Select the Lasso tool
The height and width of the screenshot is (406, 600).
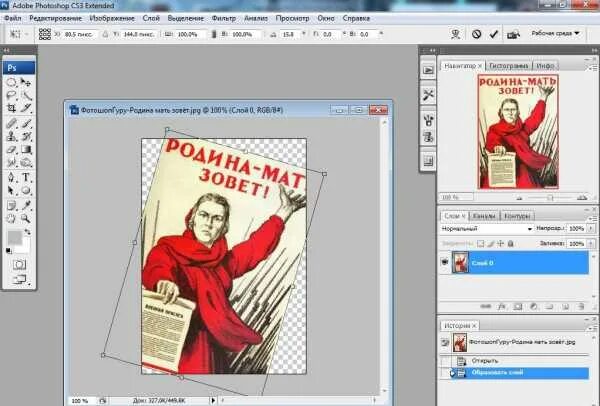(11, 95)
